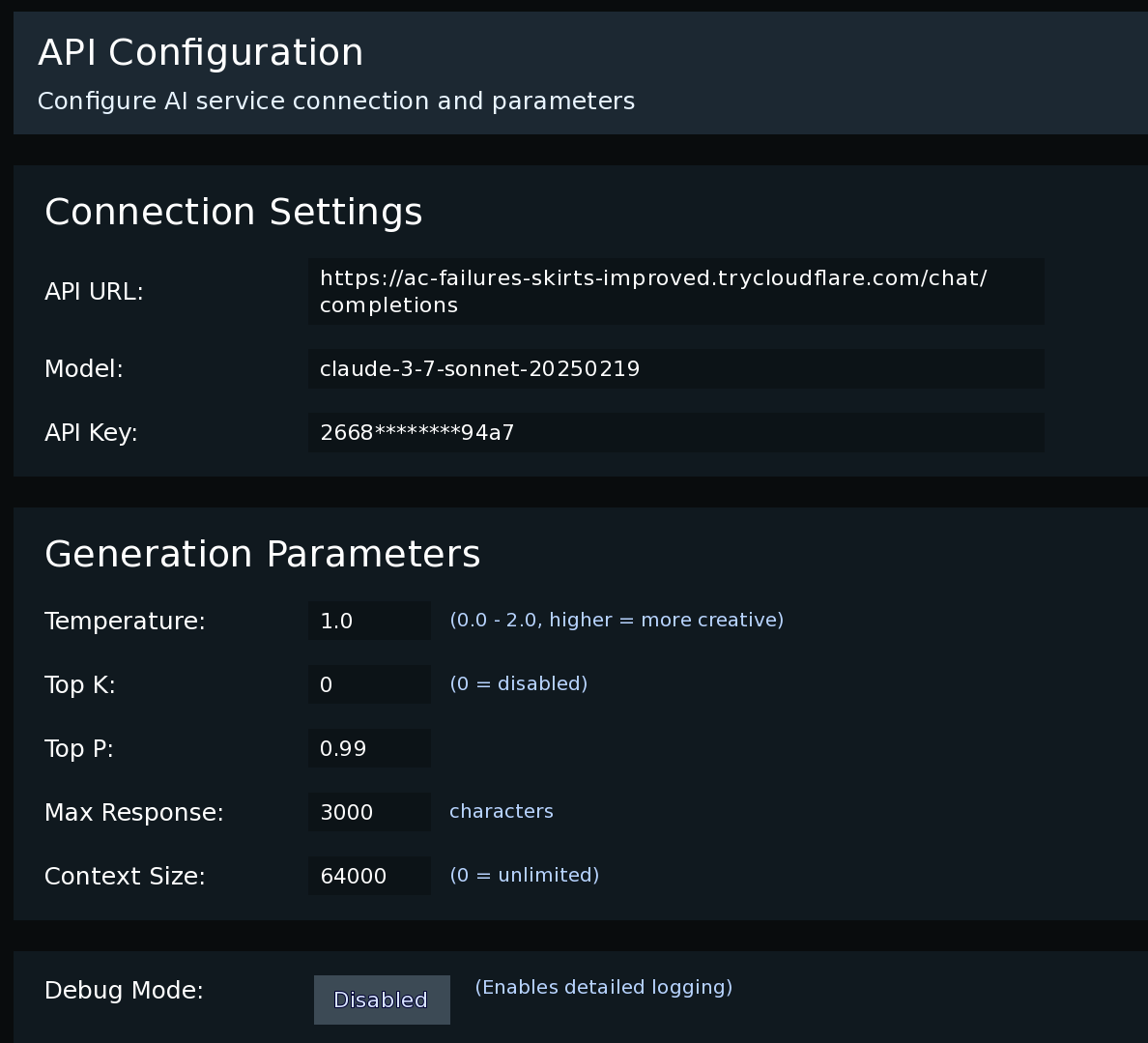
Task: Select the Model field showing claude-3-7-sonnet
Action: coord(675,368)
